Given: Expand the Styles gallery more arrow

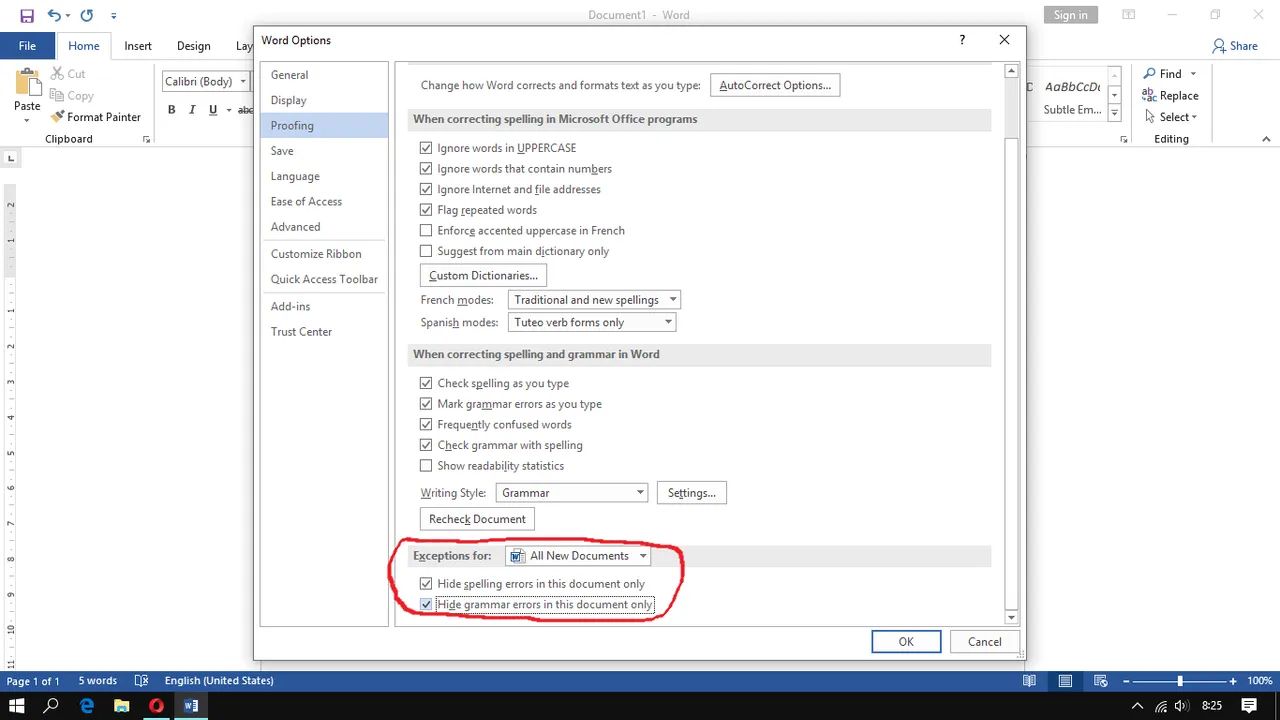Looking at the screenshot, I should (1115, 113).
